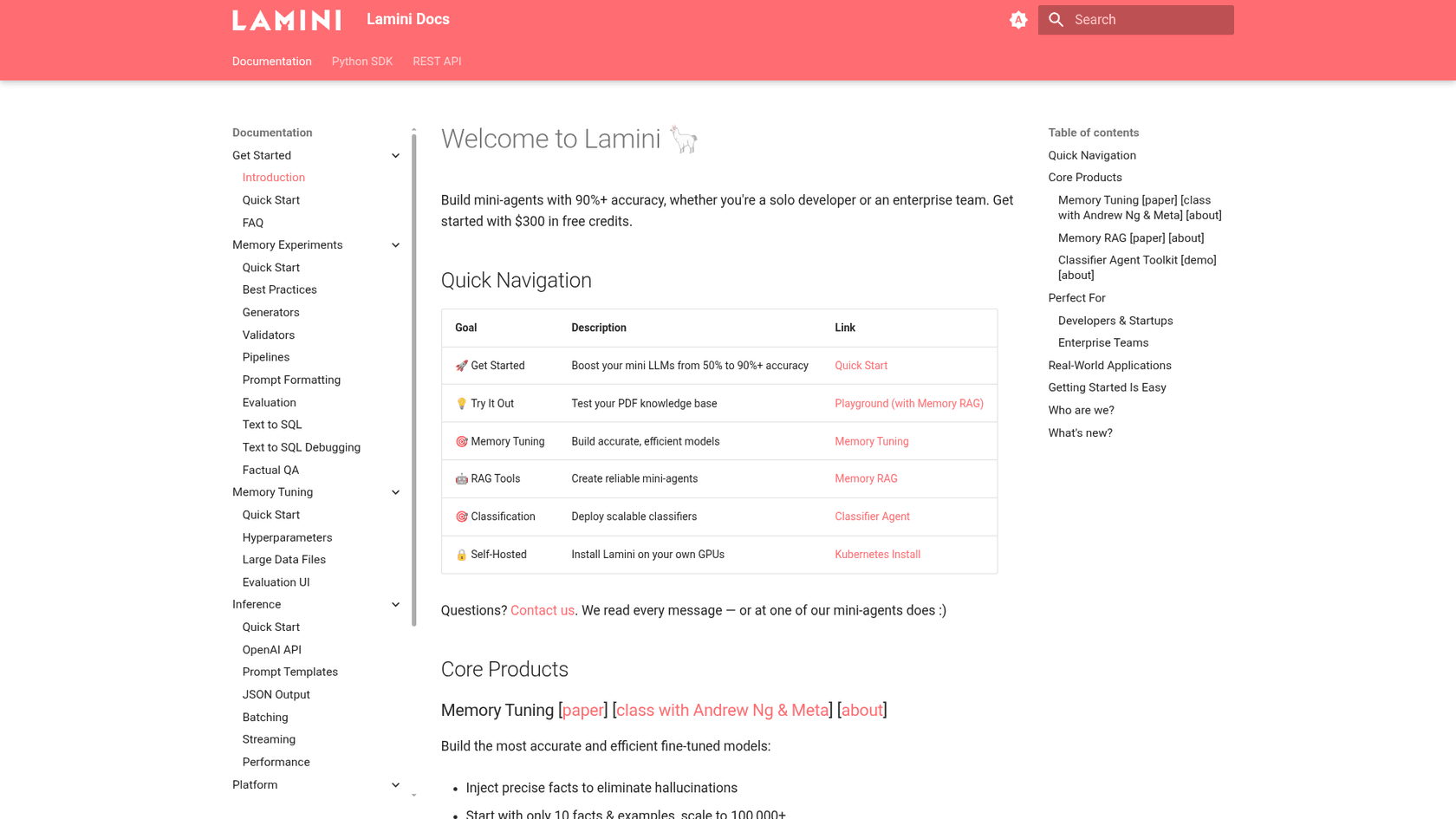This screenshot has width=1456, height=819.
Task: Follow the Memory RAG table link
Action: [866, 478]
